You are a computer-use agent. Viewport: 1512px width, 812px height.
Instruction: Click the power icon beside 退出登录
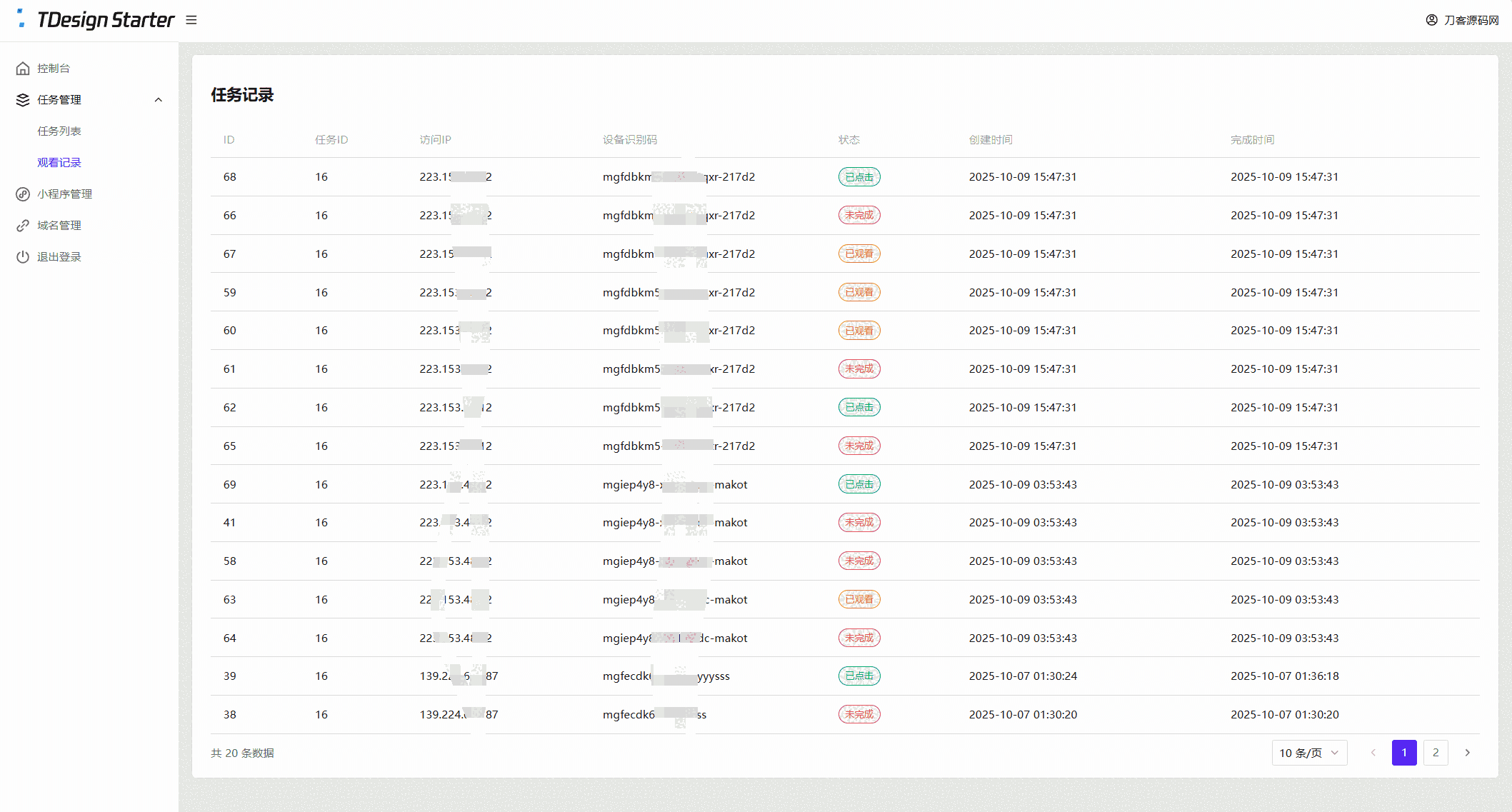[23, 257]
